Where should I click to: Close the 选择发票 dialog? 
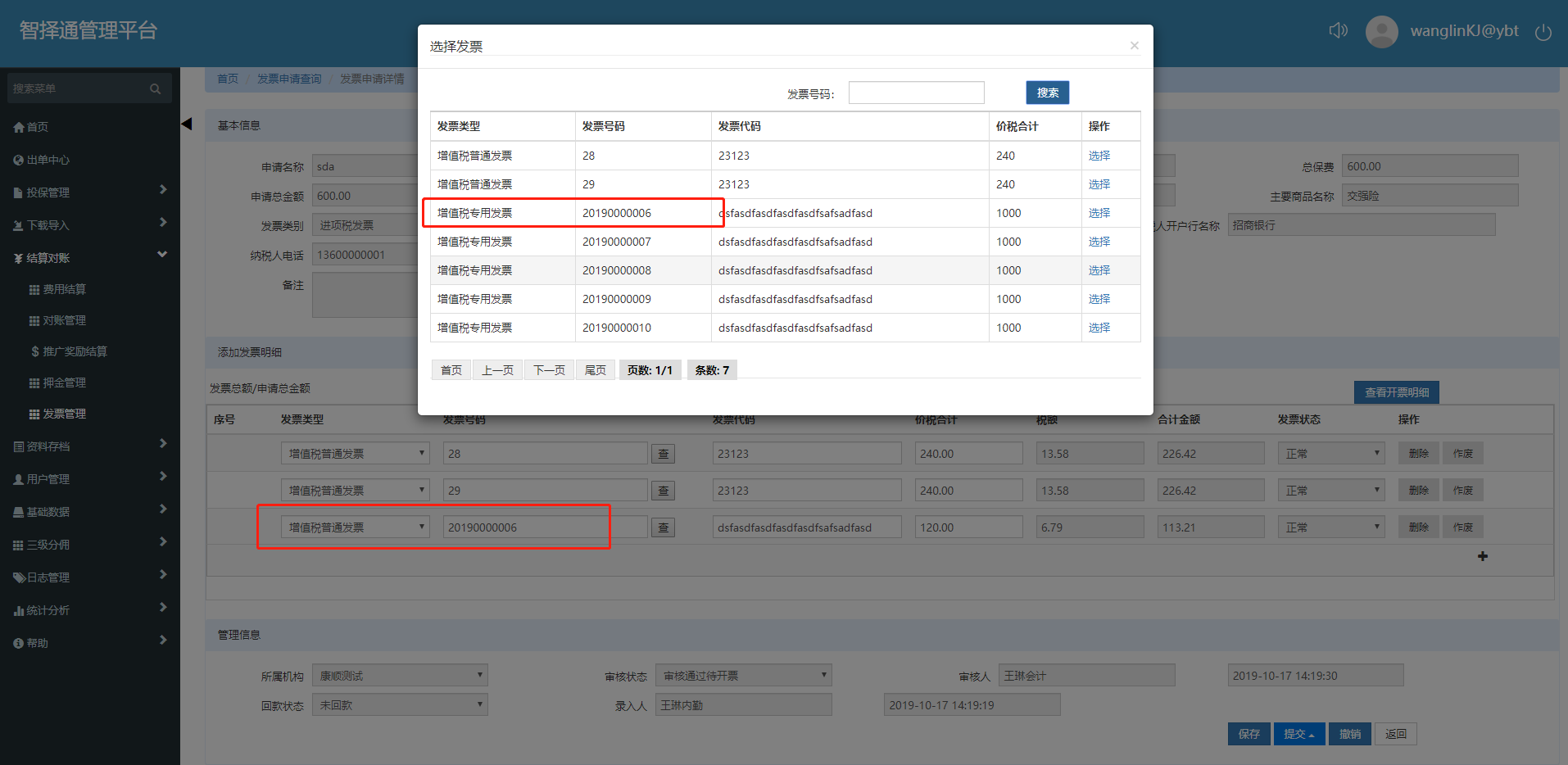coord(1134,46)
